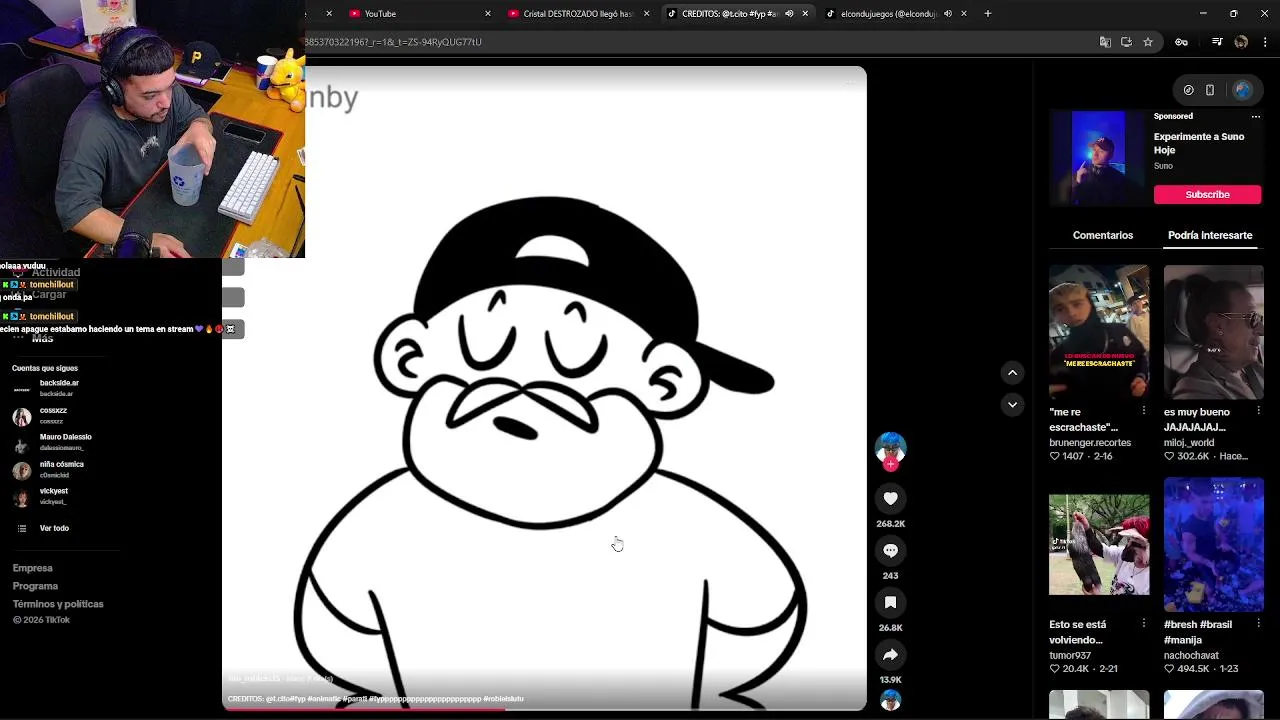Open the 'me re escrachaste' video thumbnail
Viewport: 1280px width, 720px height.
pos(1099,331)
